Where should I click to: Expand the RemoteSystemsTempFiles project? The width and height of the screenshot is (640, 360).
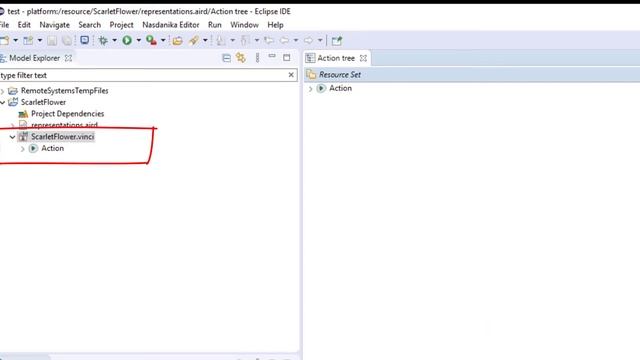click(x=2, y=91)
